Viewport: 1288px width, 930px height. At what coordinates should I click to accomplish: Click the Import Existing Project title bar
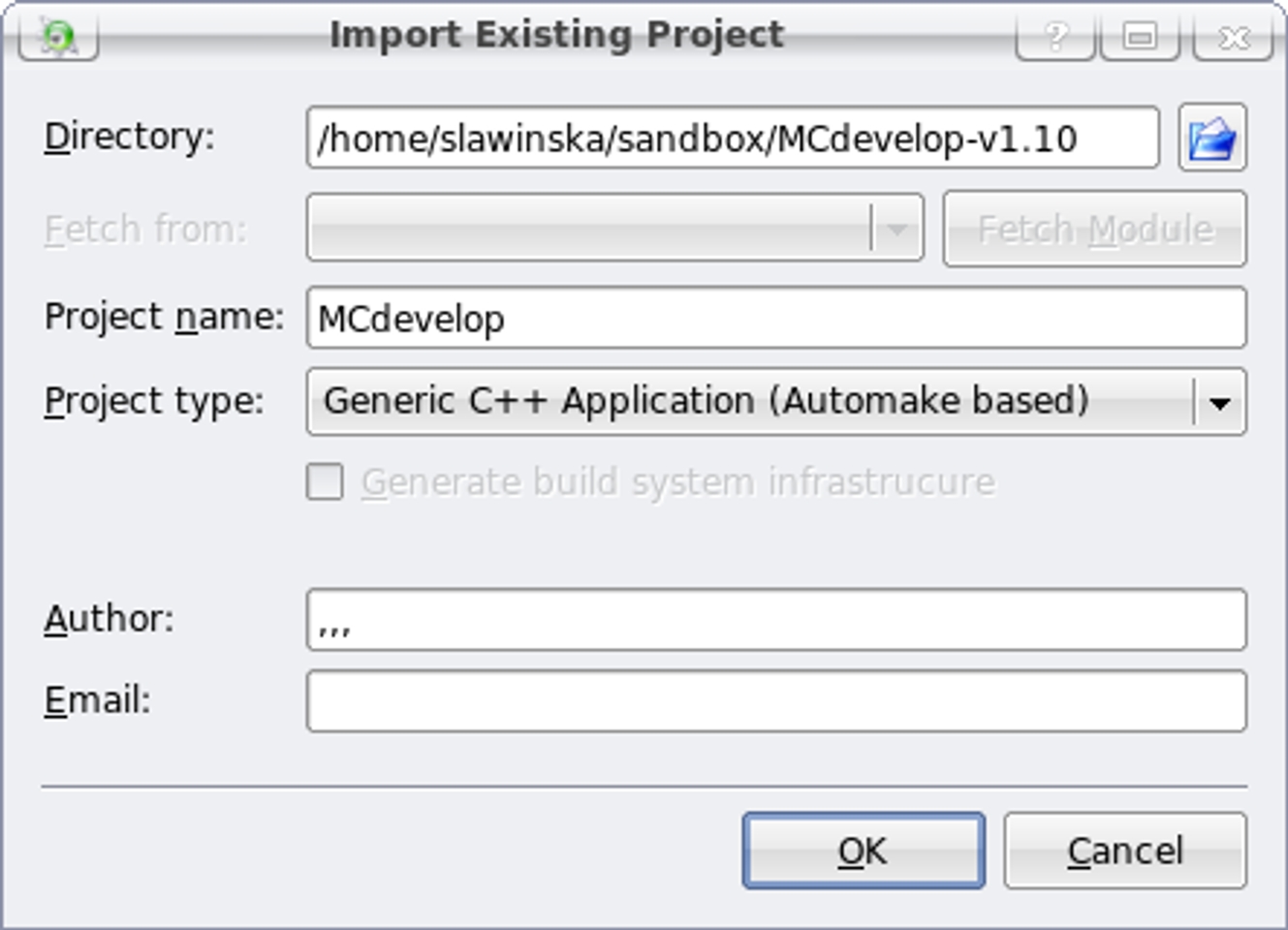[x=556, y=35]
